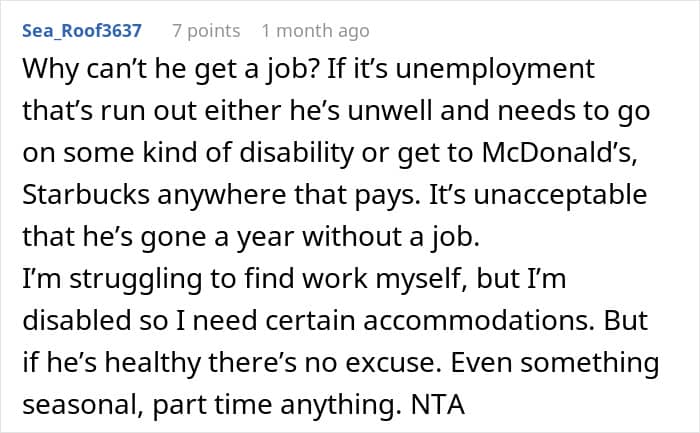Click the word unacceptable in the comment
This screenshot has width=700, height=433.
tap(560, 196)
